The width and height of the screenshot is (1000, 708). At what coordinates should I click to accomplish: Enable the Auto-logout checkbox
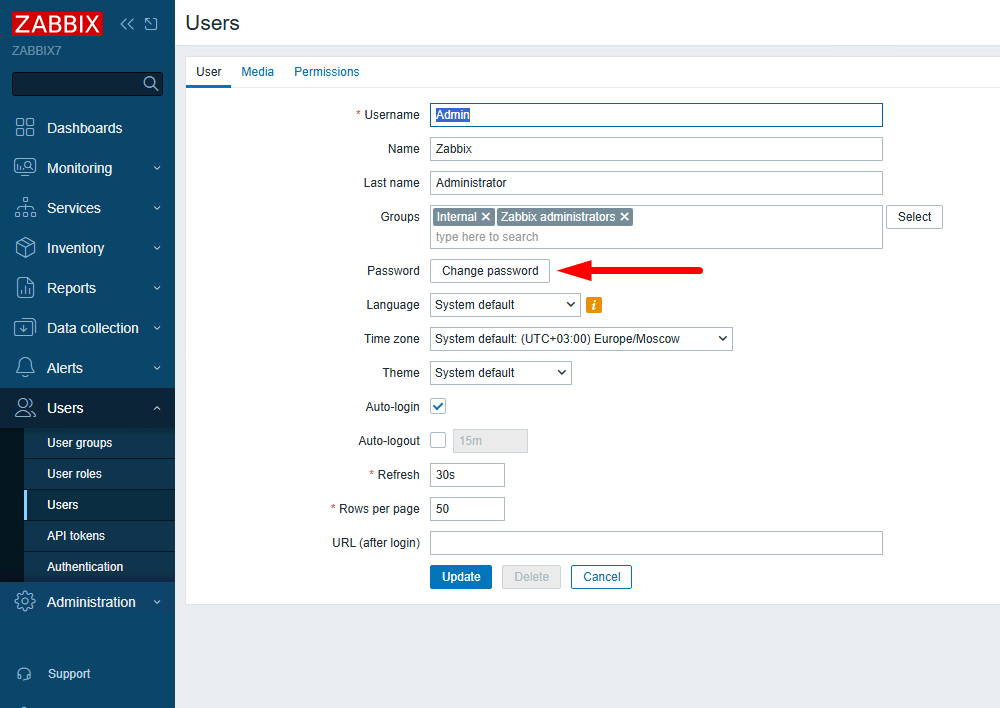click(438, 440)
